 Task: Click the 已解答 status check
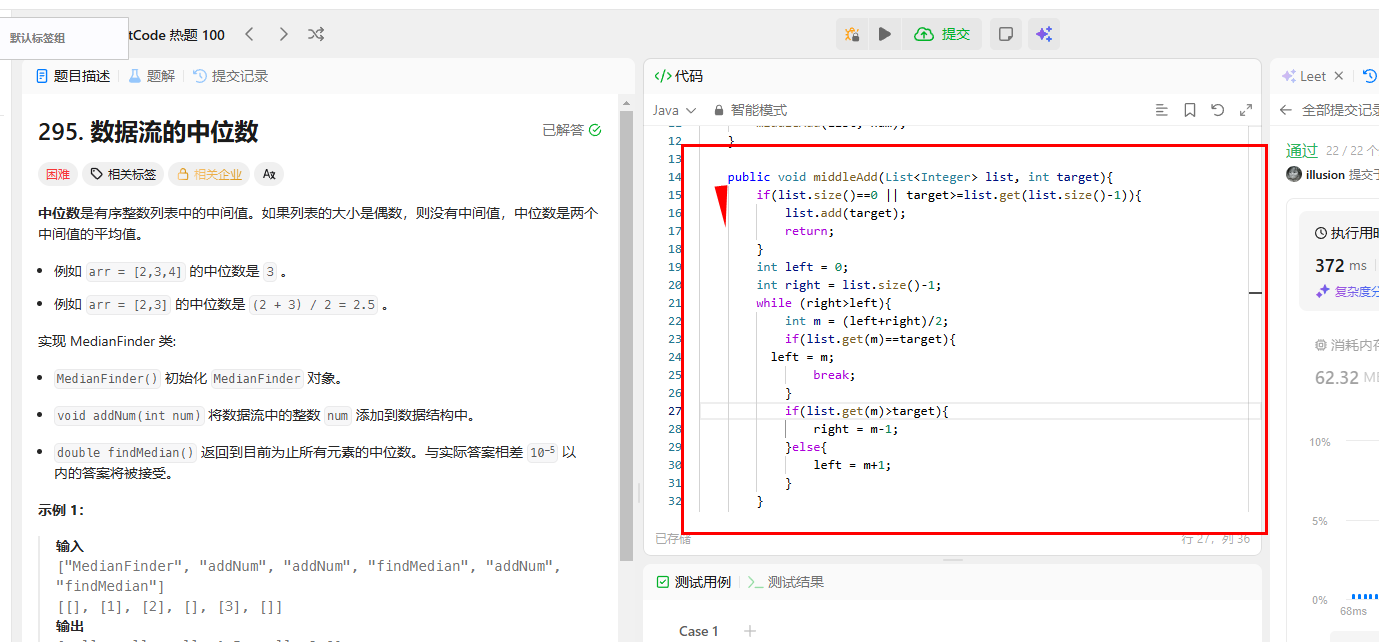pyautogui.click(x=572, y=130)
